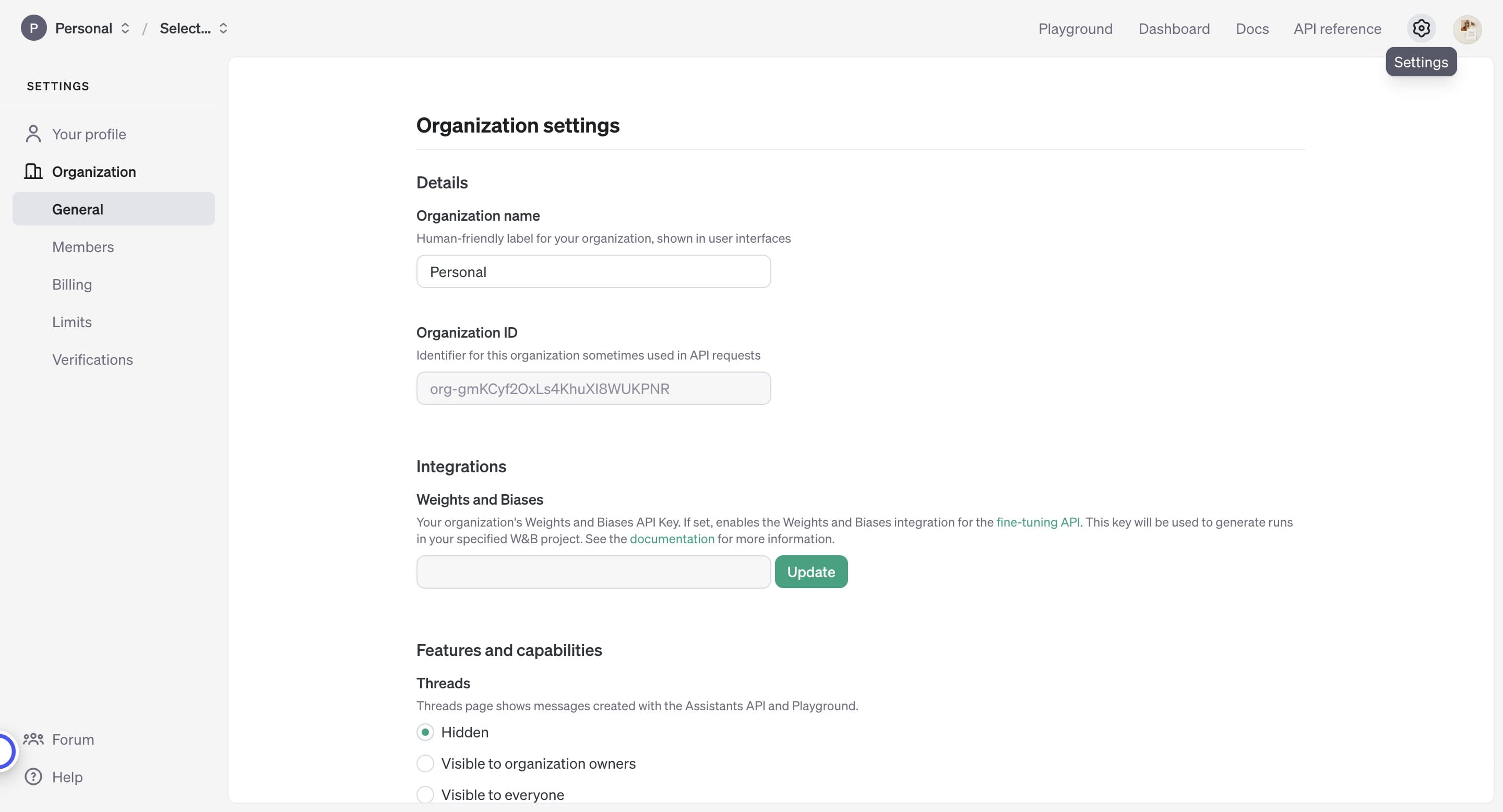
Task: Click the Settings gear icon
Action: pyautogui.click(x=1421, y=28)
